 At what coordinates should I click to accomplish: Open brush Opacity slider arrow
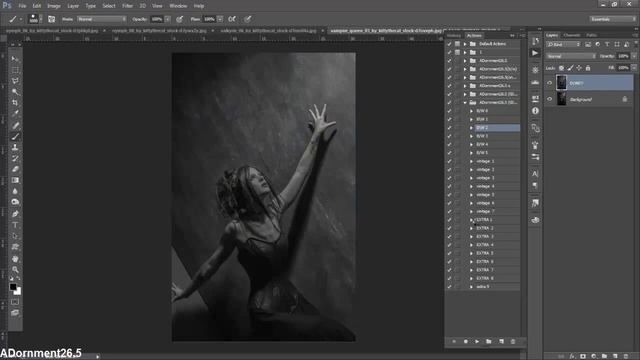coord(167,19)
